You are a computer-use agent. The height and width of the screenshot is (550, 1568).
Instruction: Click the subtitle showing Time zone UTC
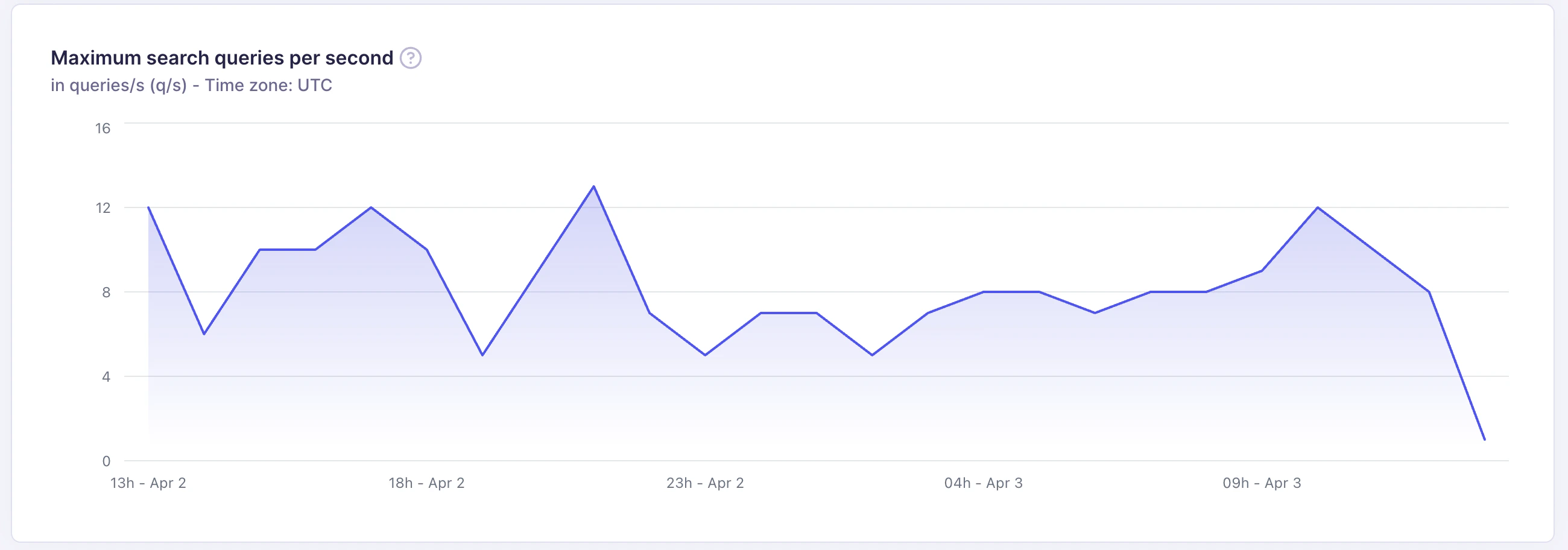tap(191, 85)
